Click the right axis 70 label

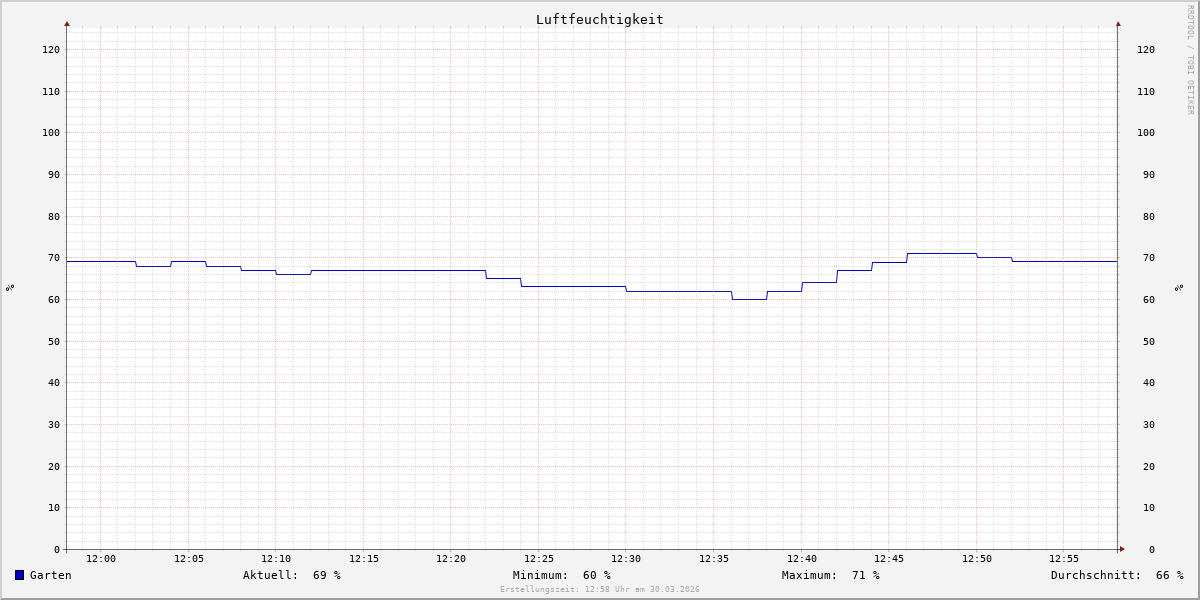click(x=1142, y=258)
